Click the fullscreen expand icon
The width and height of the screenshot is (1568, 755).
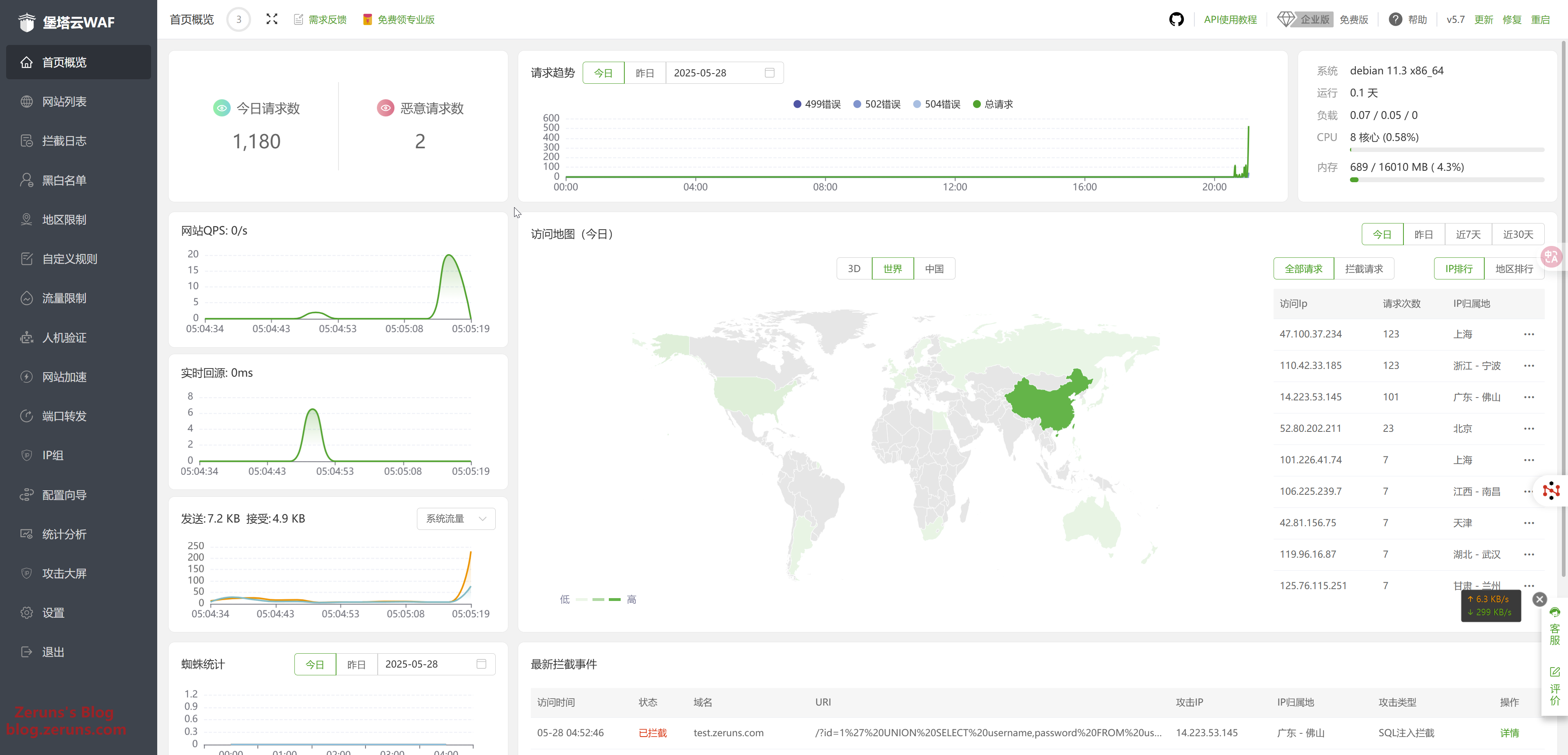pos(272,20)
